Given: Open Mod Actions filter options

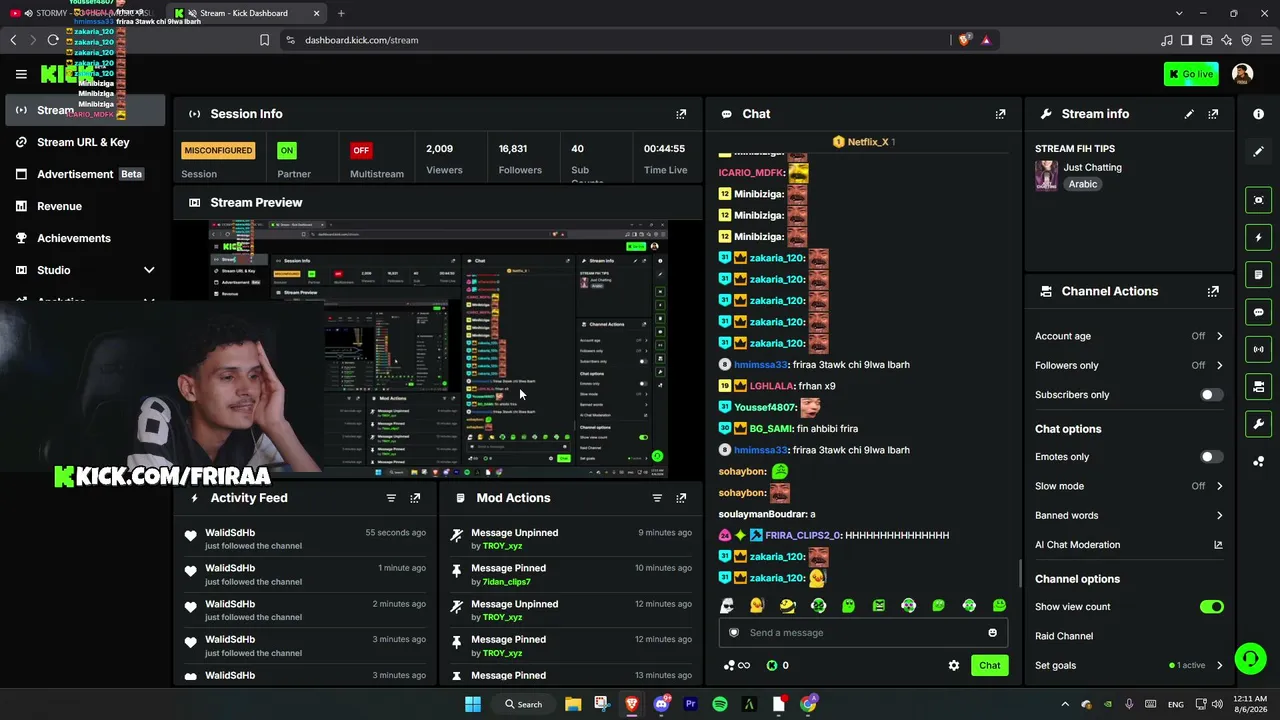Looking at the screenshot, I should pos(657,498).
